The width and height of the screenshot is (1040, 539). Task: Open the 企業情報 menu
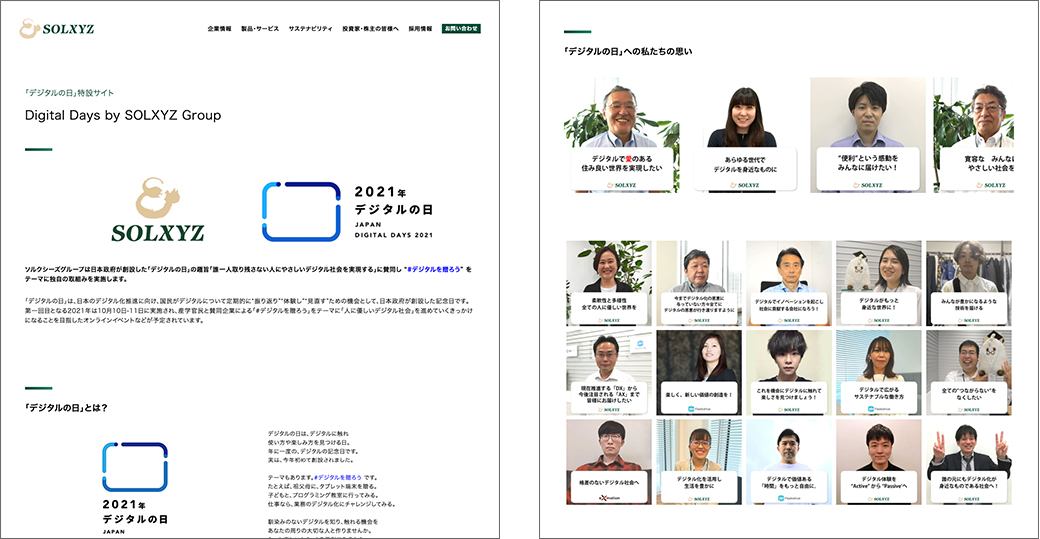(x=220, y=29)
